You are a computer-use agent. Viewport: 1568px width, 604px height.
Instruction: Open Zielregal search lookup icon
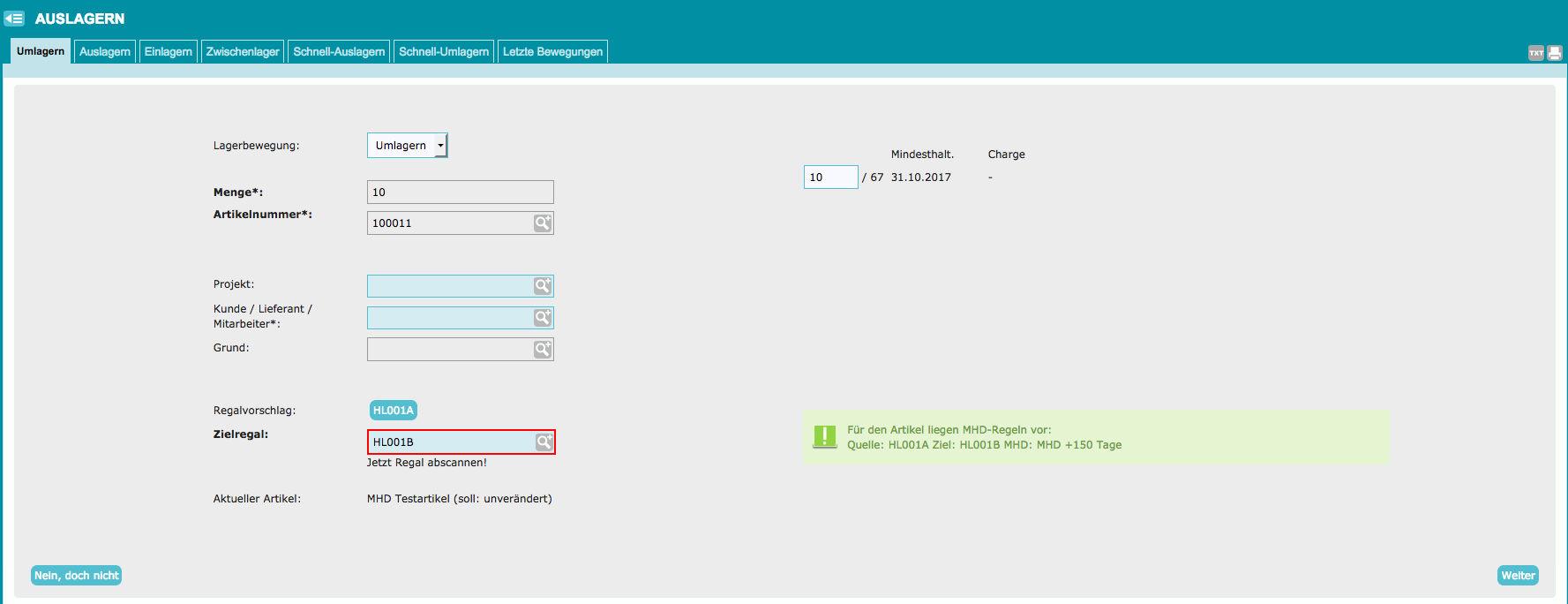[544, 442]
